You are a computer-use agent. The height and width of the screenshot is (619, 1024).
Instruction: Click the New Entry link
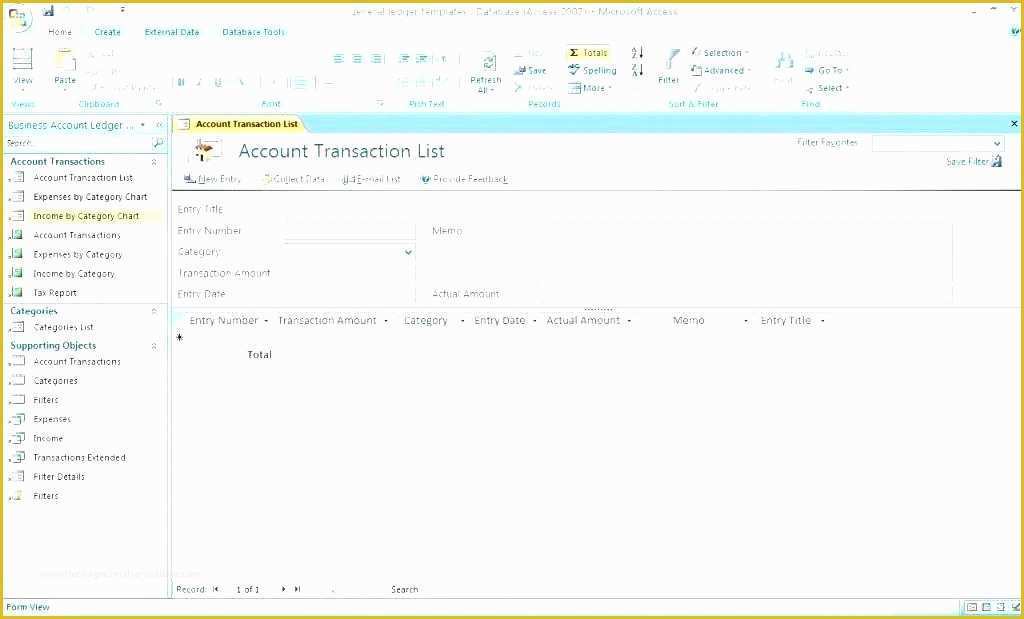(213, 180)
